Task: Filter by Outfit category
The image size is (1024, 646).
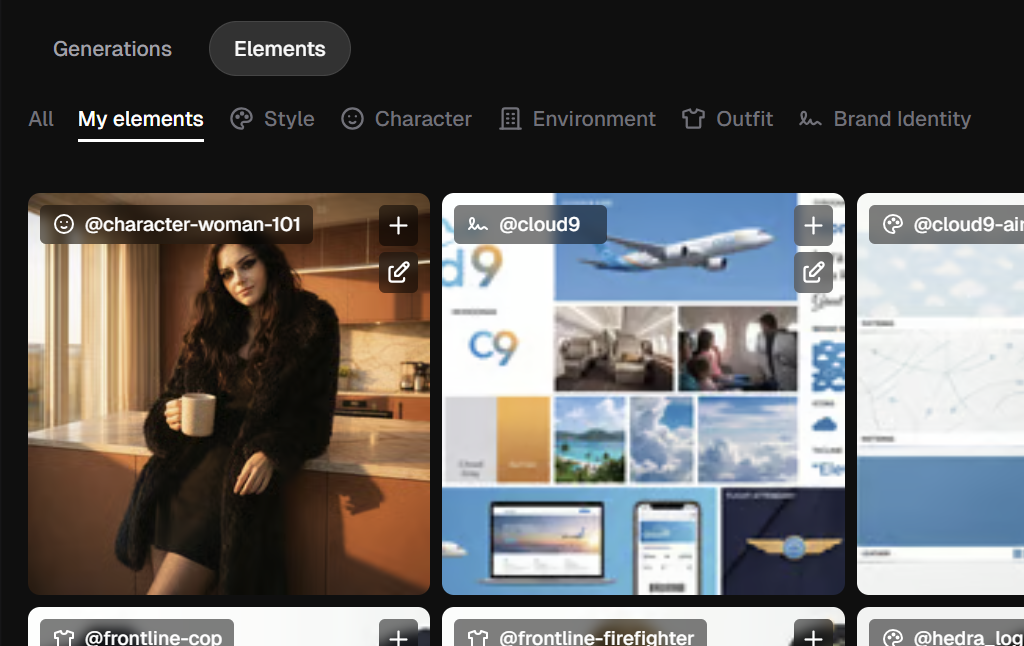Action: pyautogui.click(x=728, y=119)
